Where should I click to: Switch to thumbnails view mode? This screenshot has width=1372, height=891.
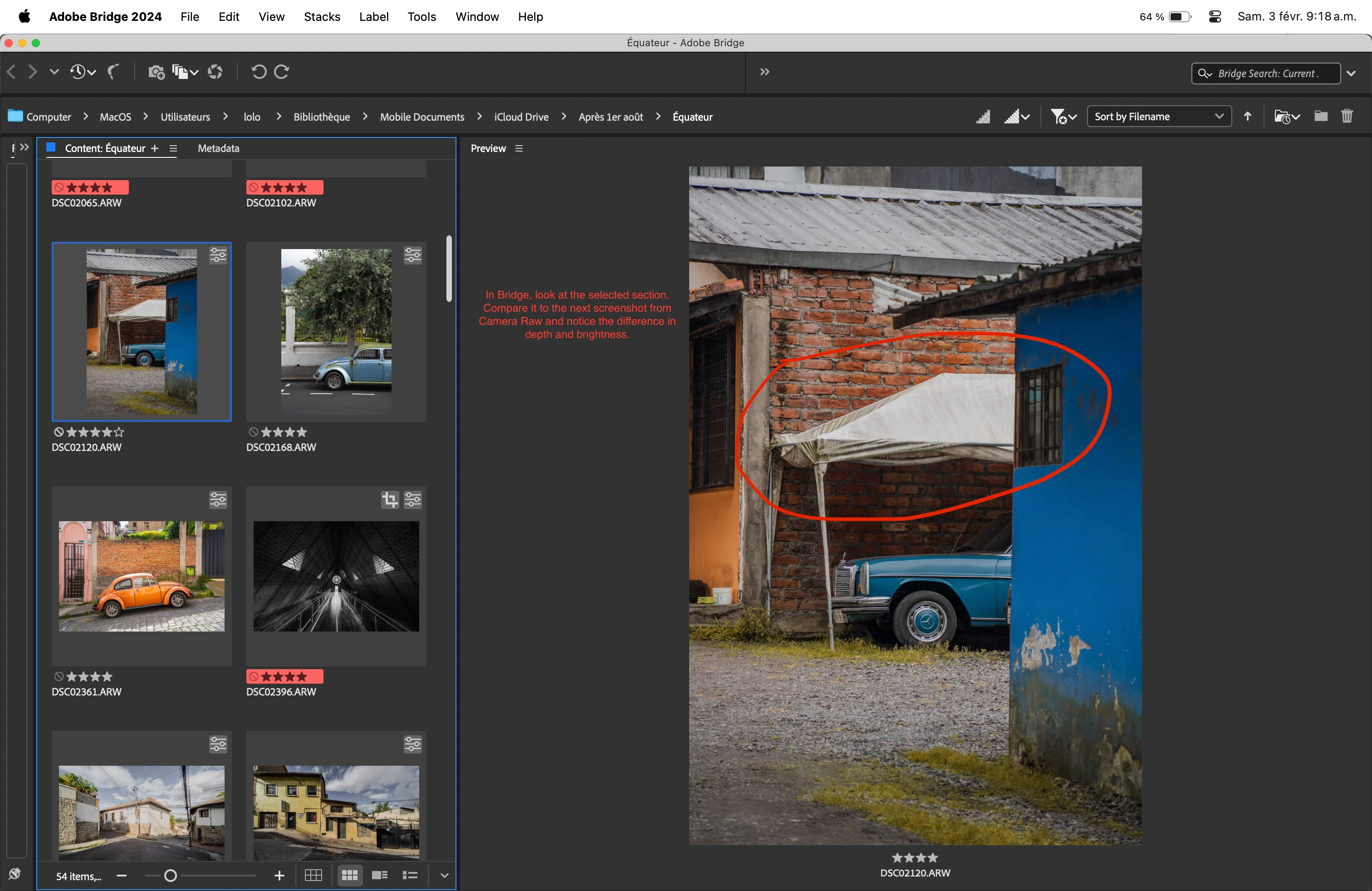tap(349, 876)
